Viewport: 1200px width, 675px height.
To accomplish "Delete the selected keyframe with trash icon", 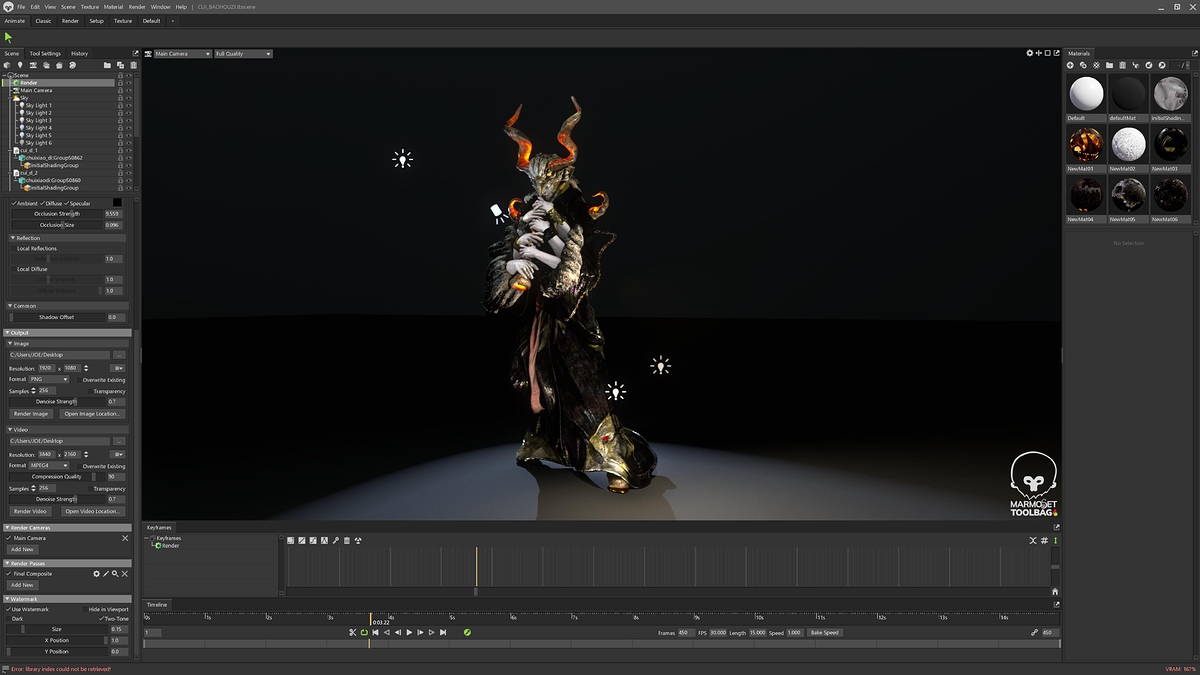I will click(347, 540).
